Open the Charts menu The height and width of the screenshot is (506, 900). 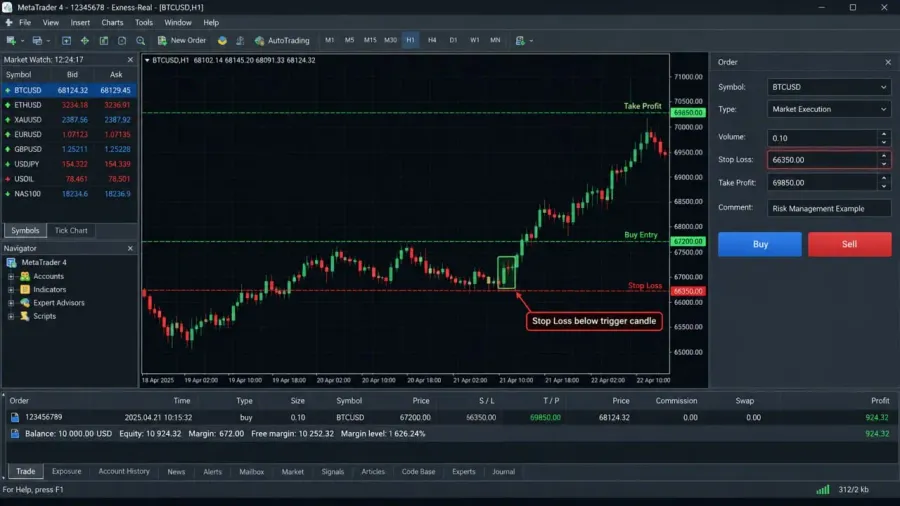[x=112, y=22]
